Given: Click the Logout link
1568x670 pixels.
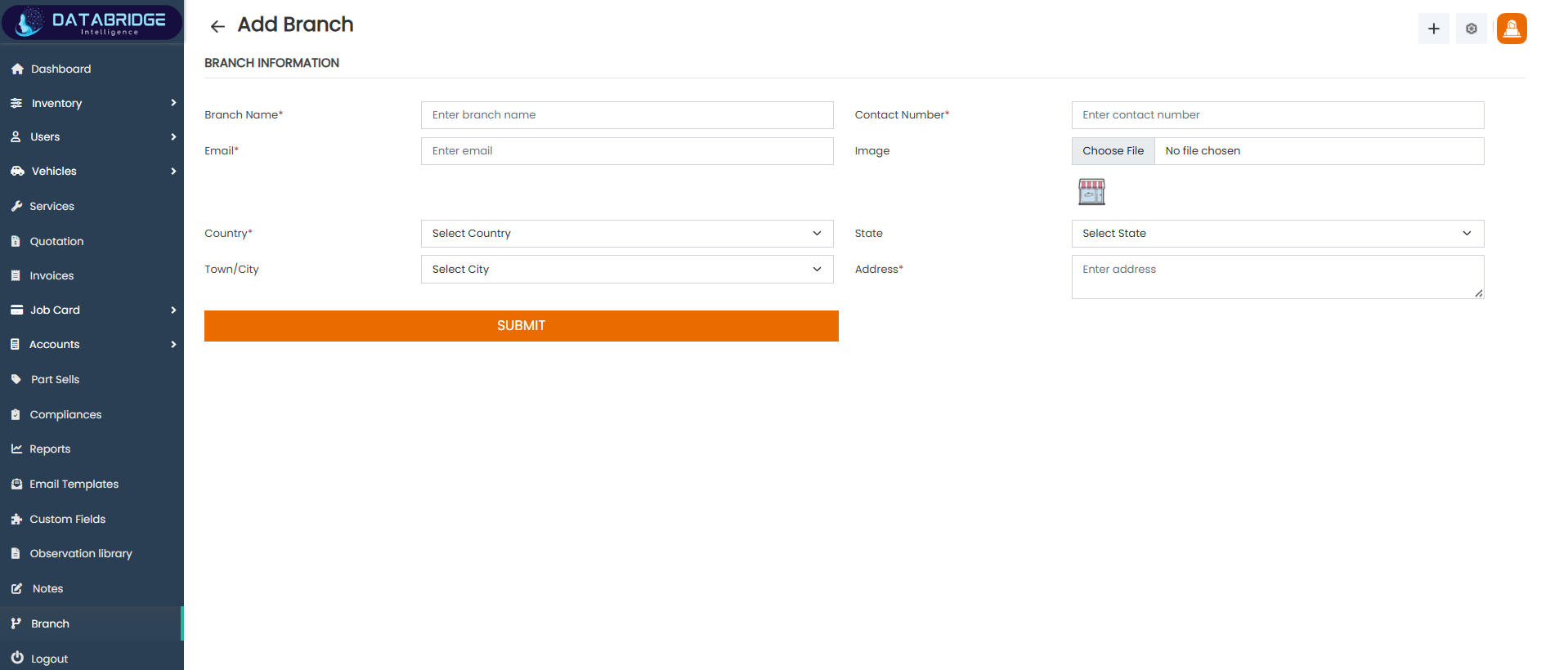Looking at the screenshot, I should [x=49, y=659].
